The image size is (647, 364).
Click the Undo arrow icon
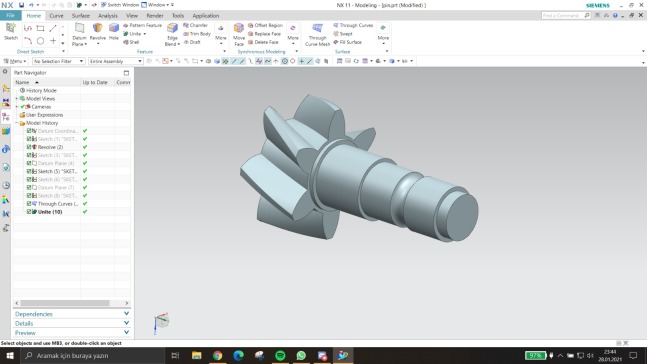(x=31, y=5)
